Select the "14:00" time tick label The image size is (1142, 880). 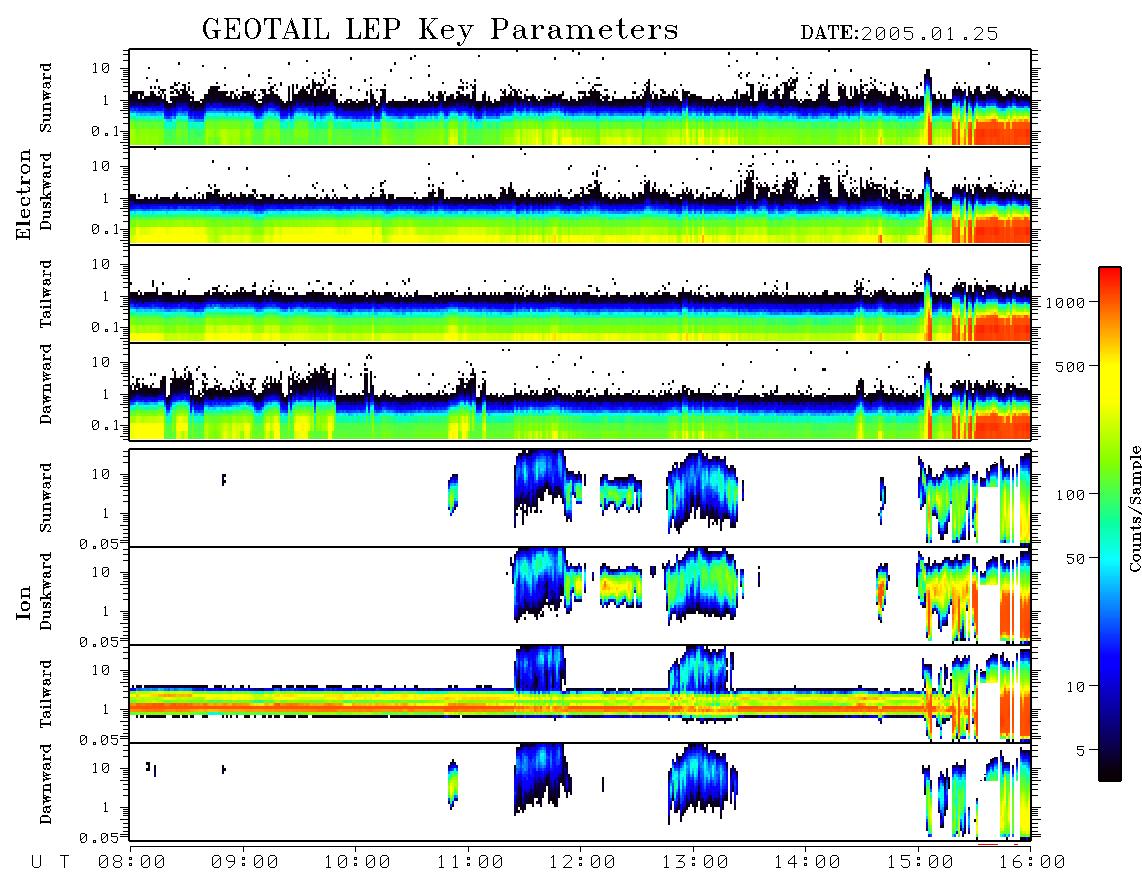click(806, 863)
